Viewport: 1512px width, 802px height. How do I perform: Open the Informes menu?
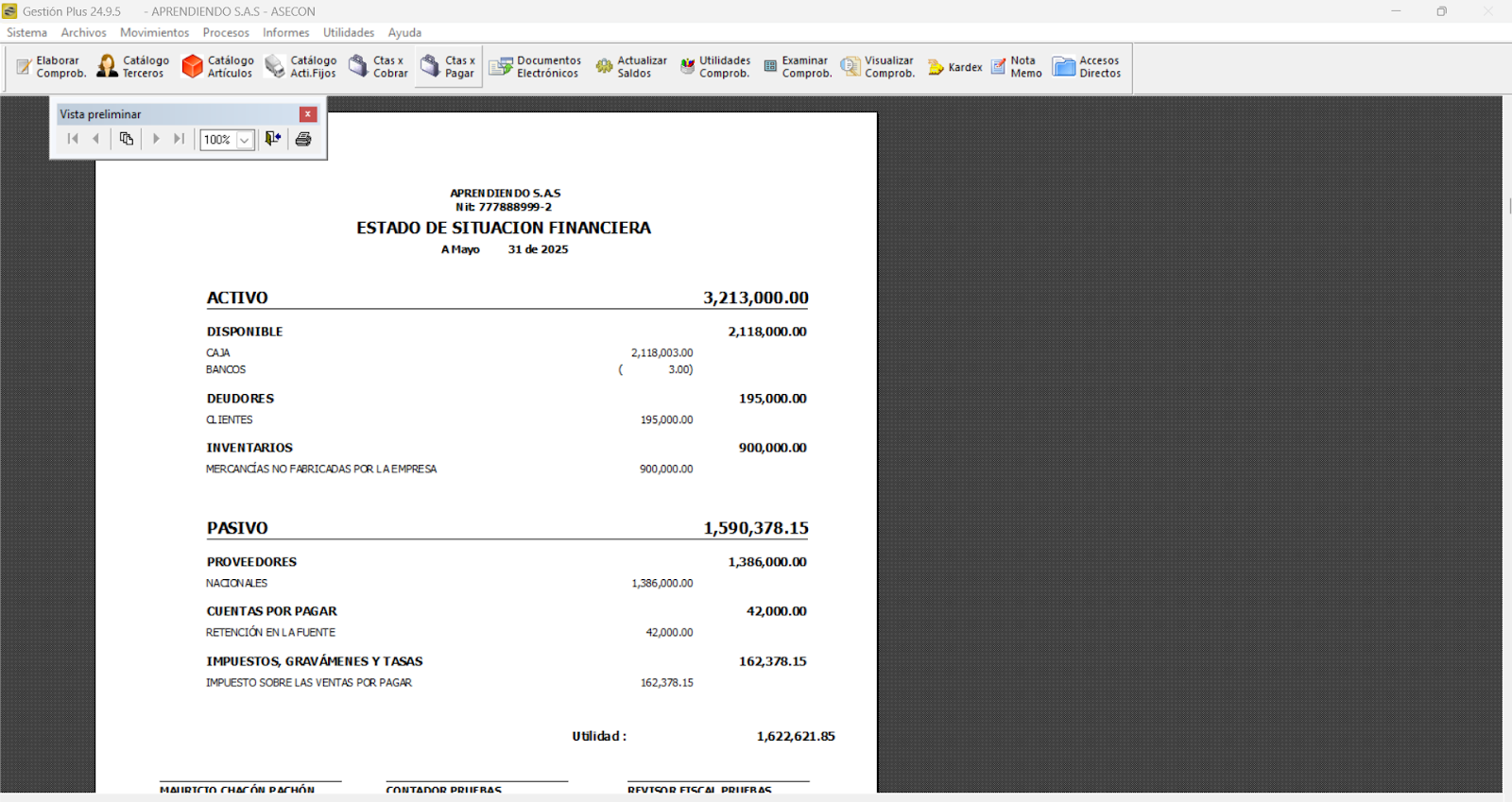coord(285,32)
